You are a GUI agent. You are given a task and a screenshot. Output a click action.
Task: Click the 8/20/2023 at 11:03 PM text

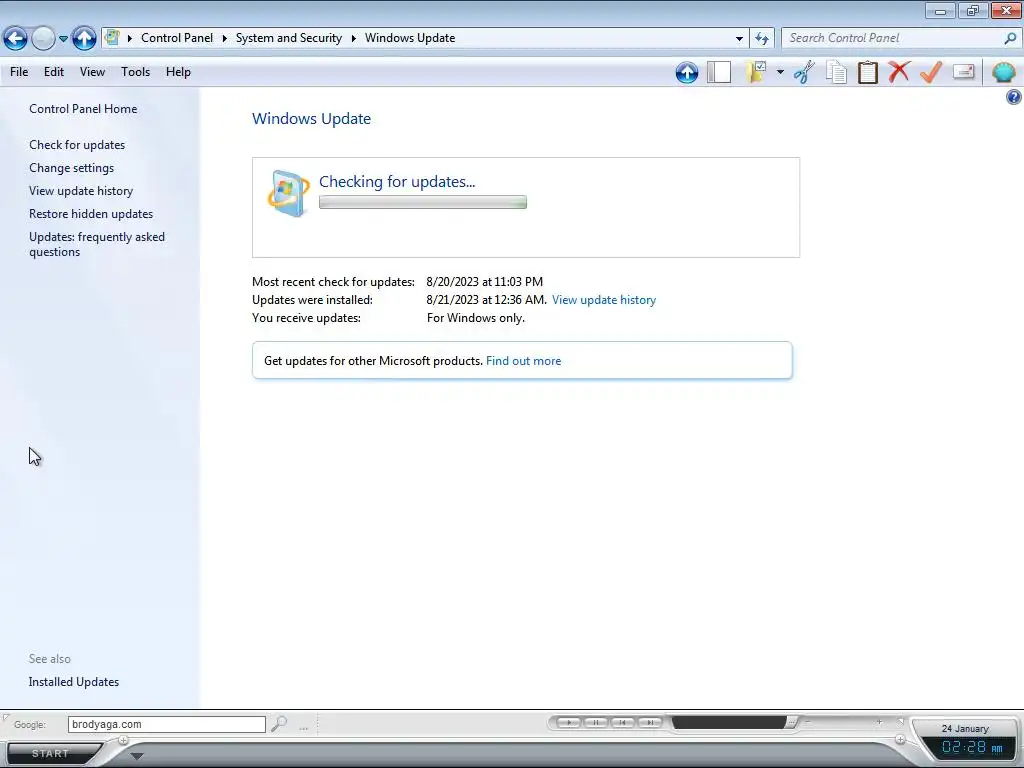[x=485, y=281]
